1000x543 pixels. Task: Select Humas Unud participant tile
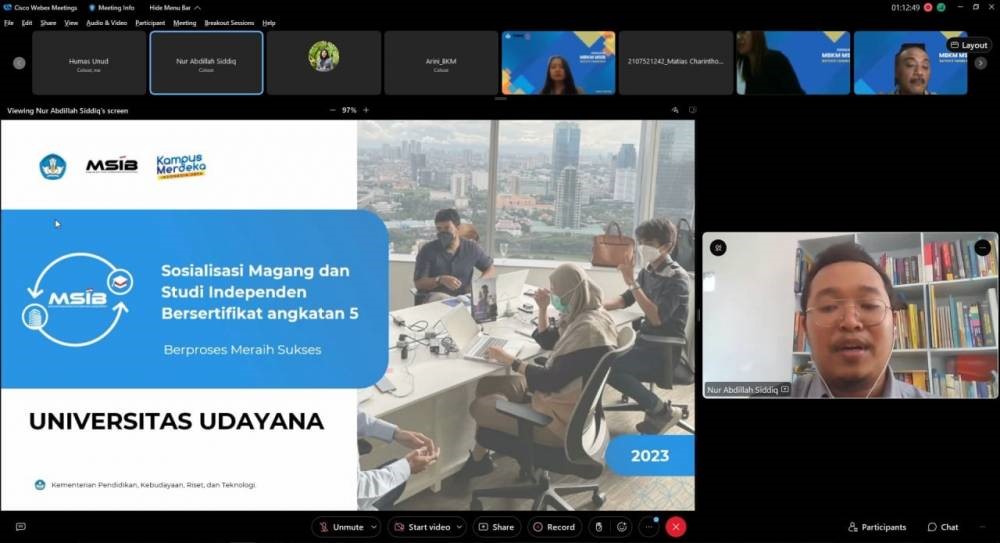pyautogui.click(x=89, y=63)
